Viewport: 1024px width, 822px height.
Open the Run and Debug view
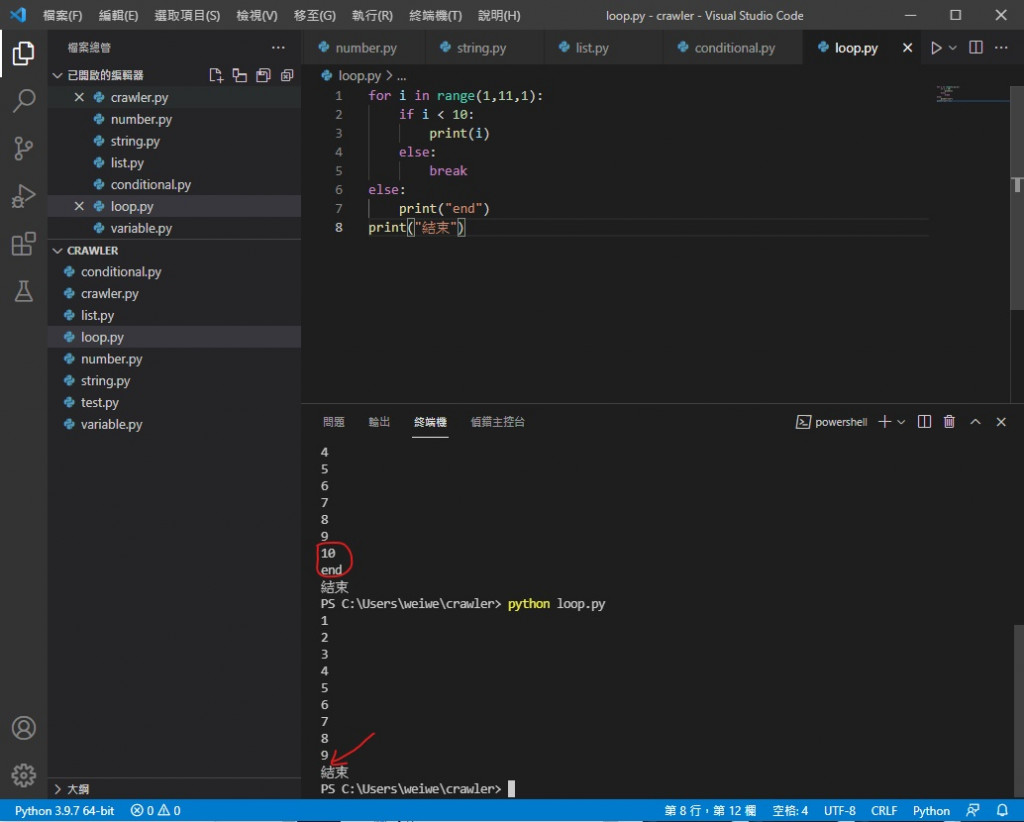(x=24, y=196)
